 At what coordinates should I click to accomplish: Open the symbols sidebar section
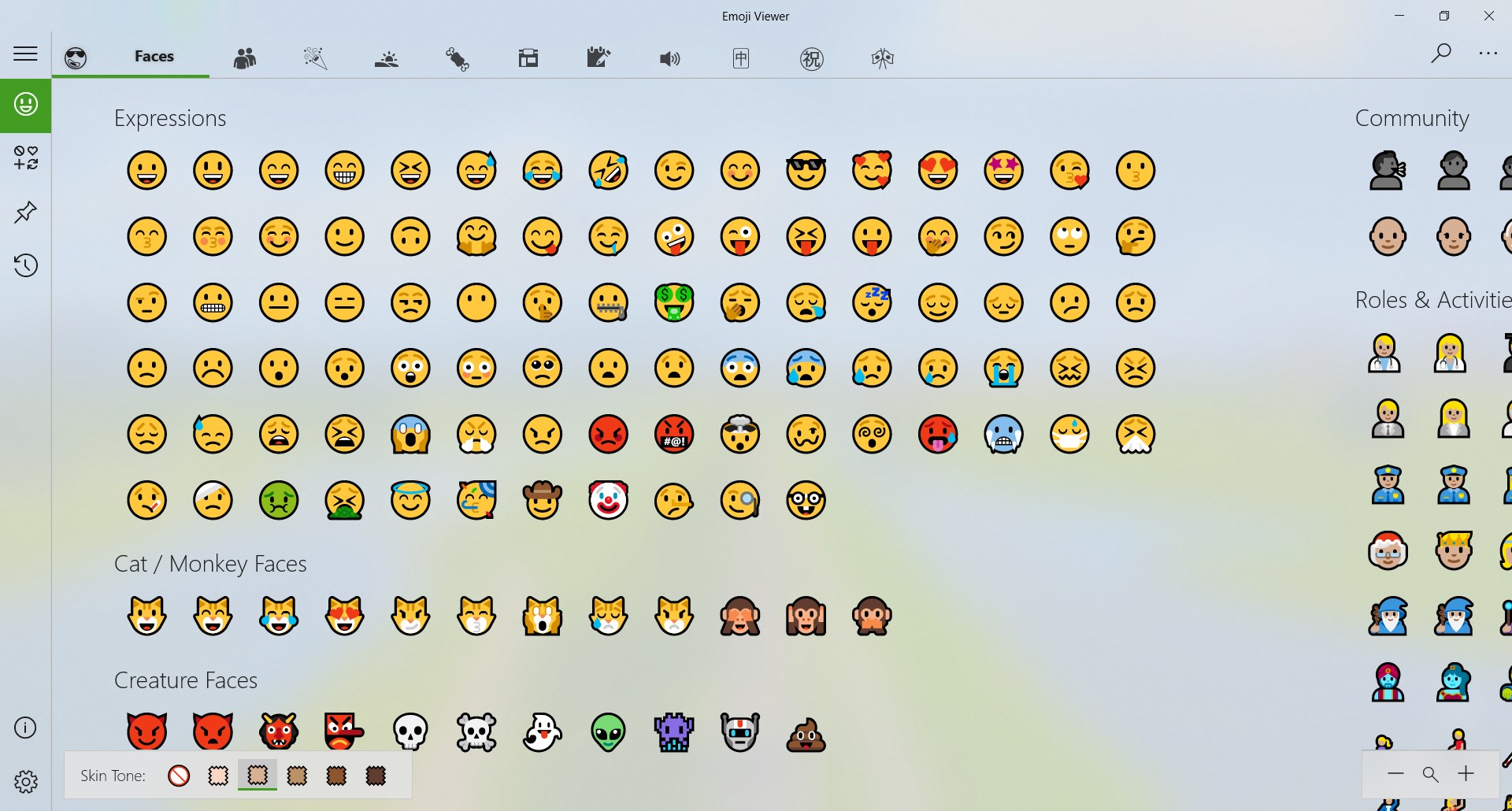[25, 158]
